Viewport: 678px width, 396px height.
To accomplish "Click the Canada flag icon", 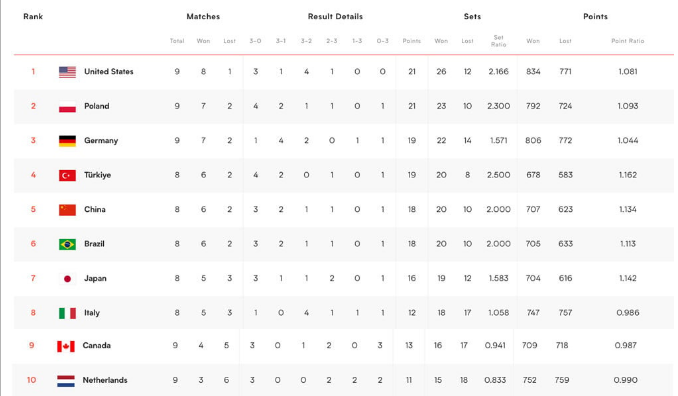I will [66, 346].
